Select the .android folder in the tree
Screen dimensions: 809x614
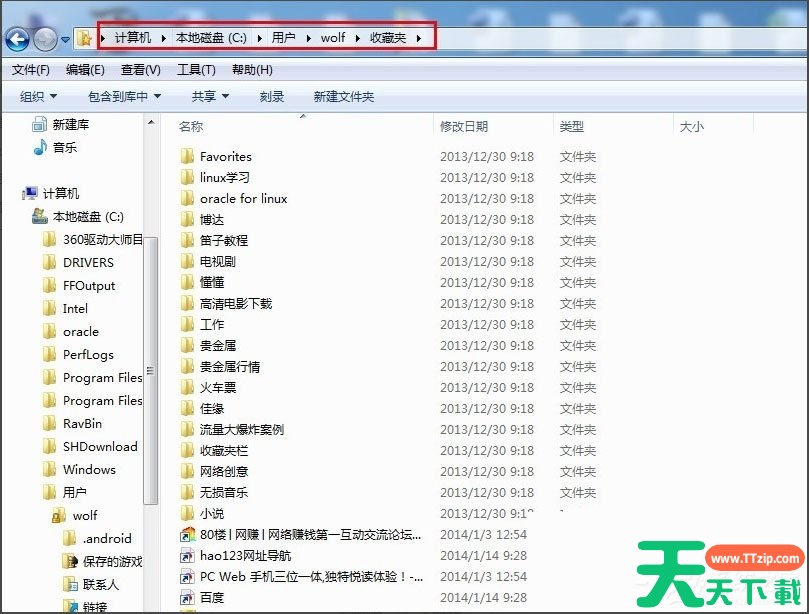click(x=96, y=538)
